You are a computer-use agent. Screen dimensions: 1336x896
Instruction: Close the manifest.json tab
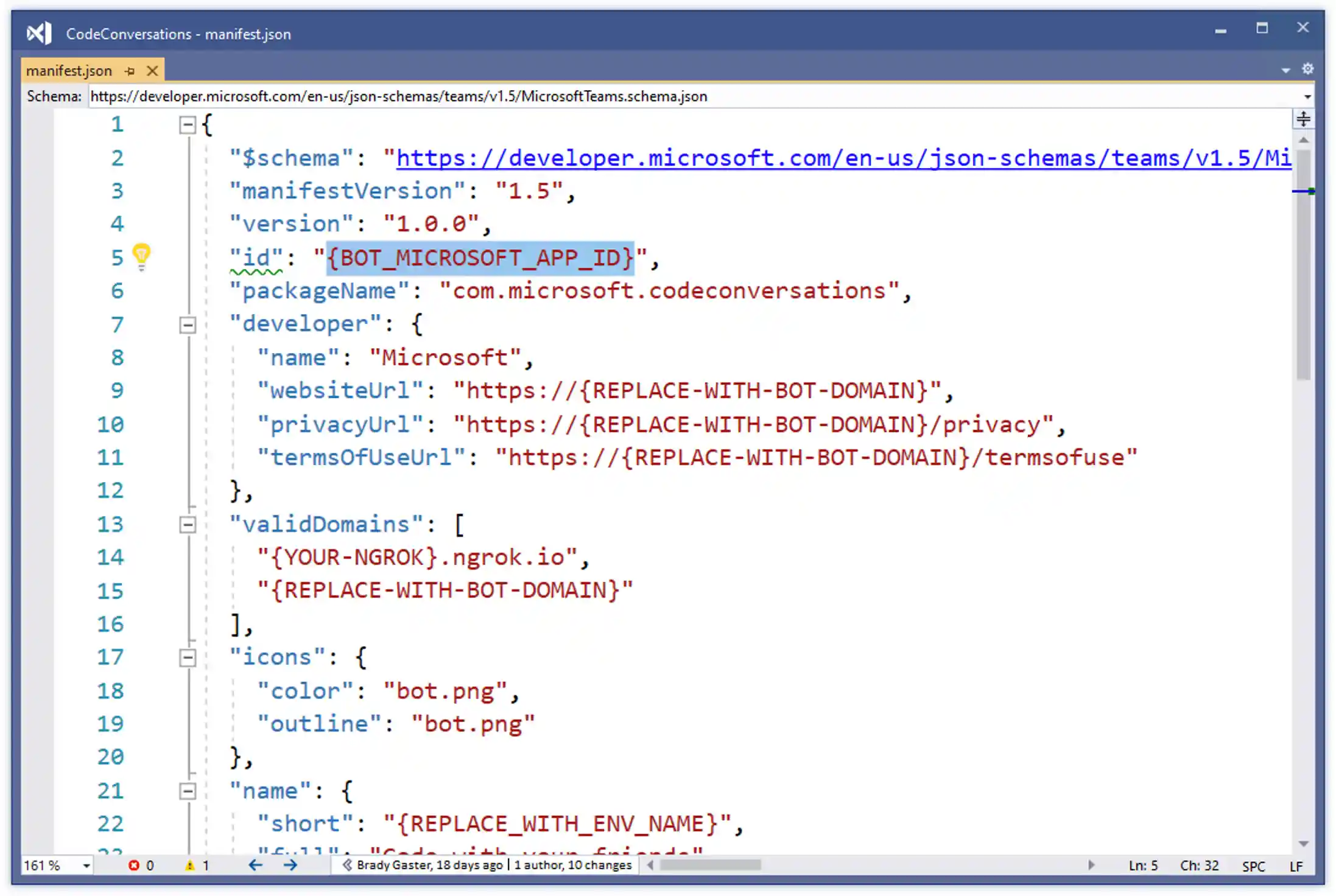point(152,71)
